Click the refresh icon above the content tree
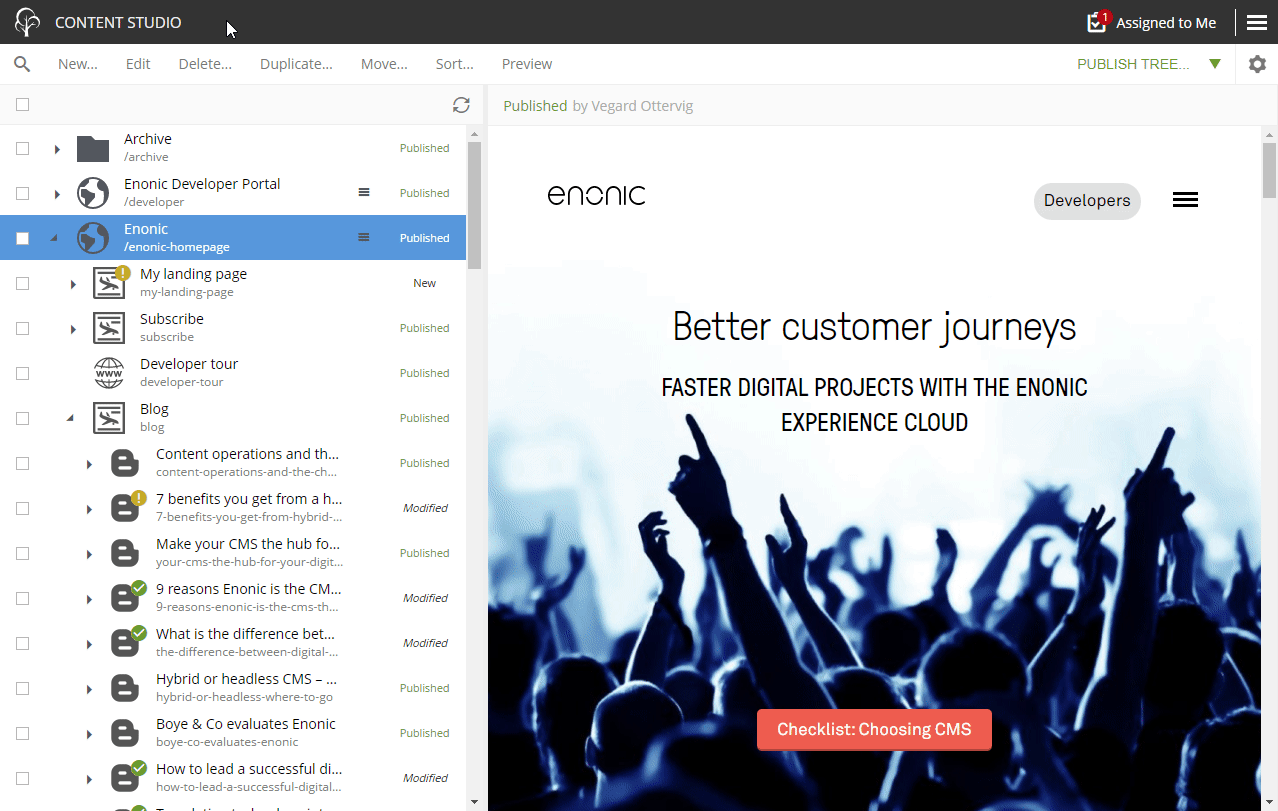1278x811 pixels. tap(461, 105)
